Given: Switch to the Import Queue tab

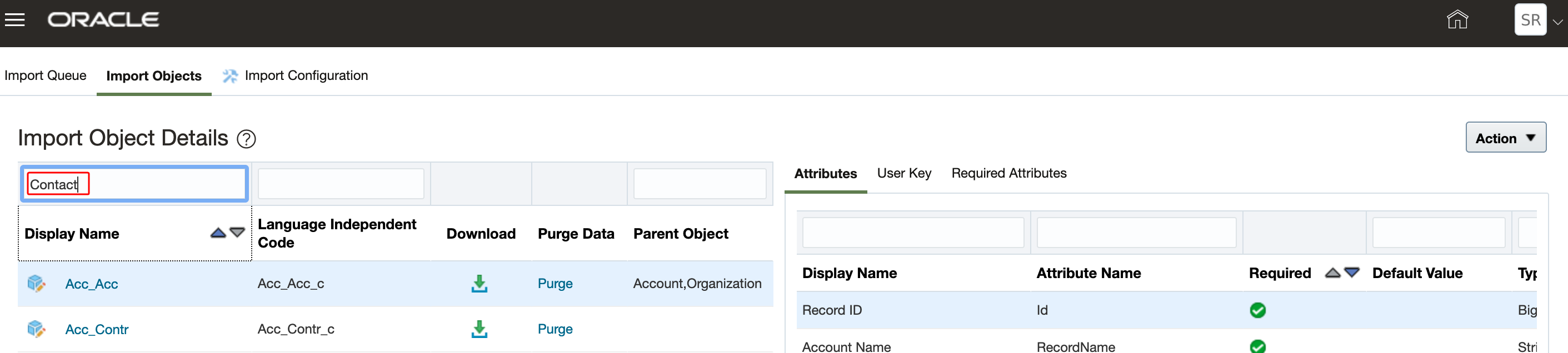Looking at the screenshot, I should pyautogui.click(x=45, y=75).
